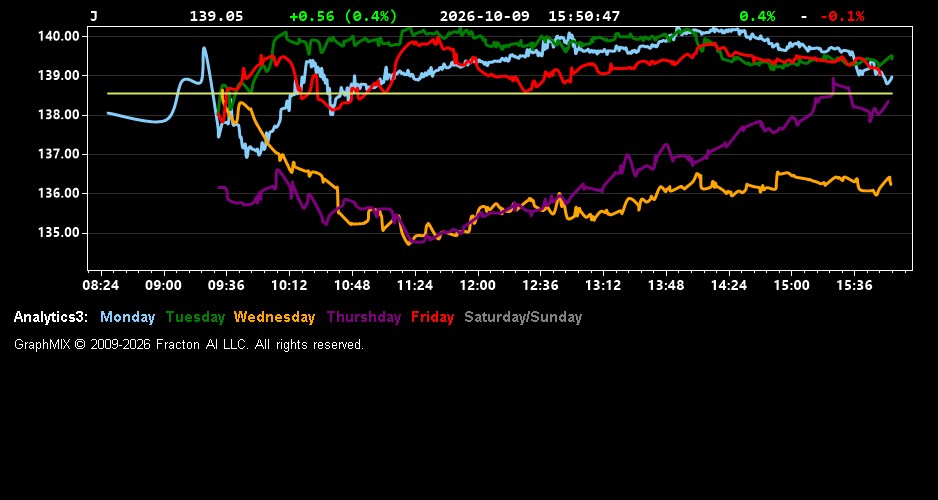Toggle the Friday legend entry

coord(433,318)
